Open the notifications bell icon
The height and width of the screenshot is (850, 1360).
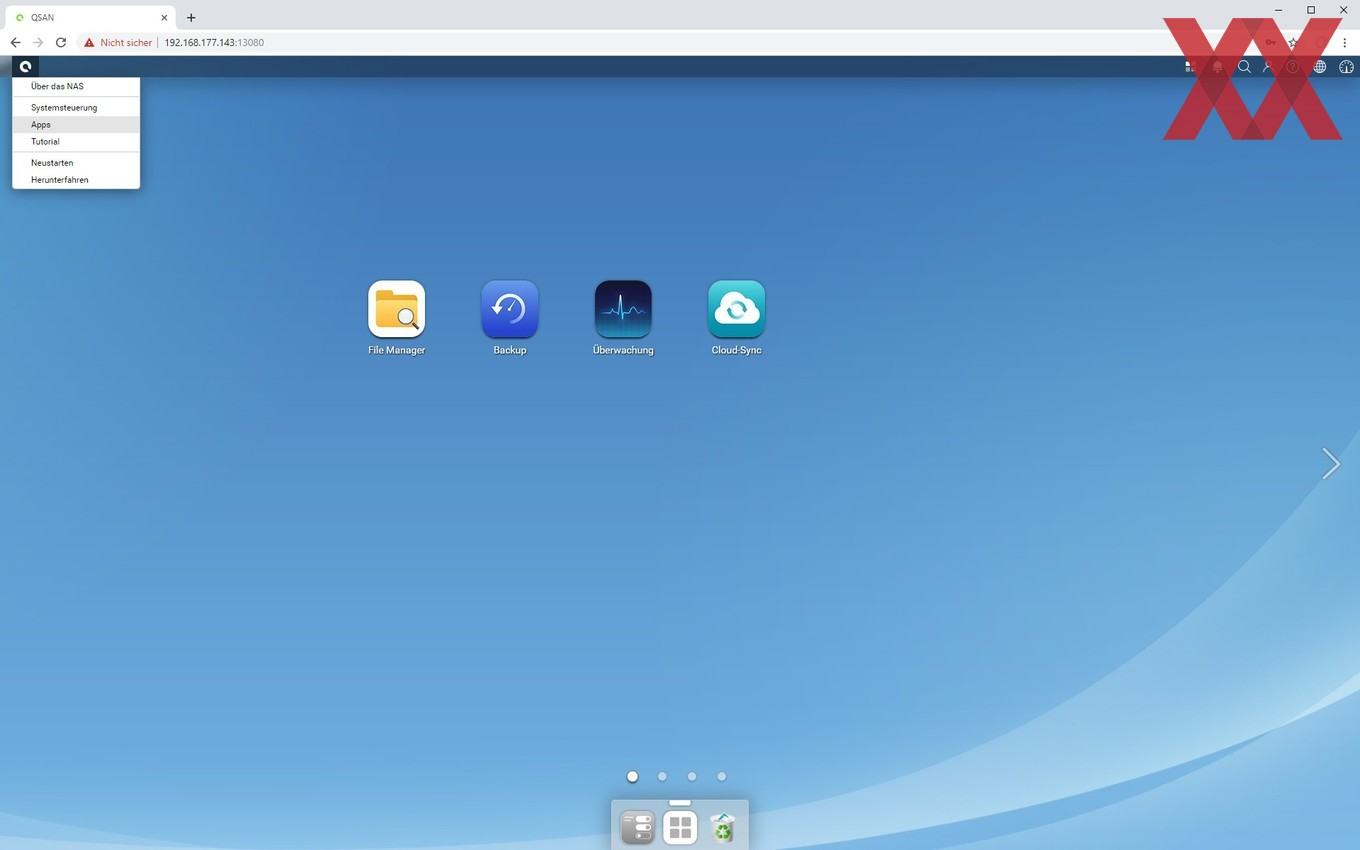1217,67
